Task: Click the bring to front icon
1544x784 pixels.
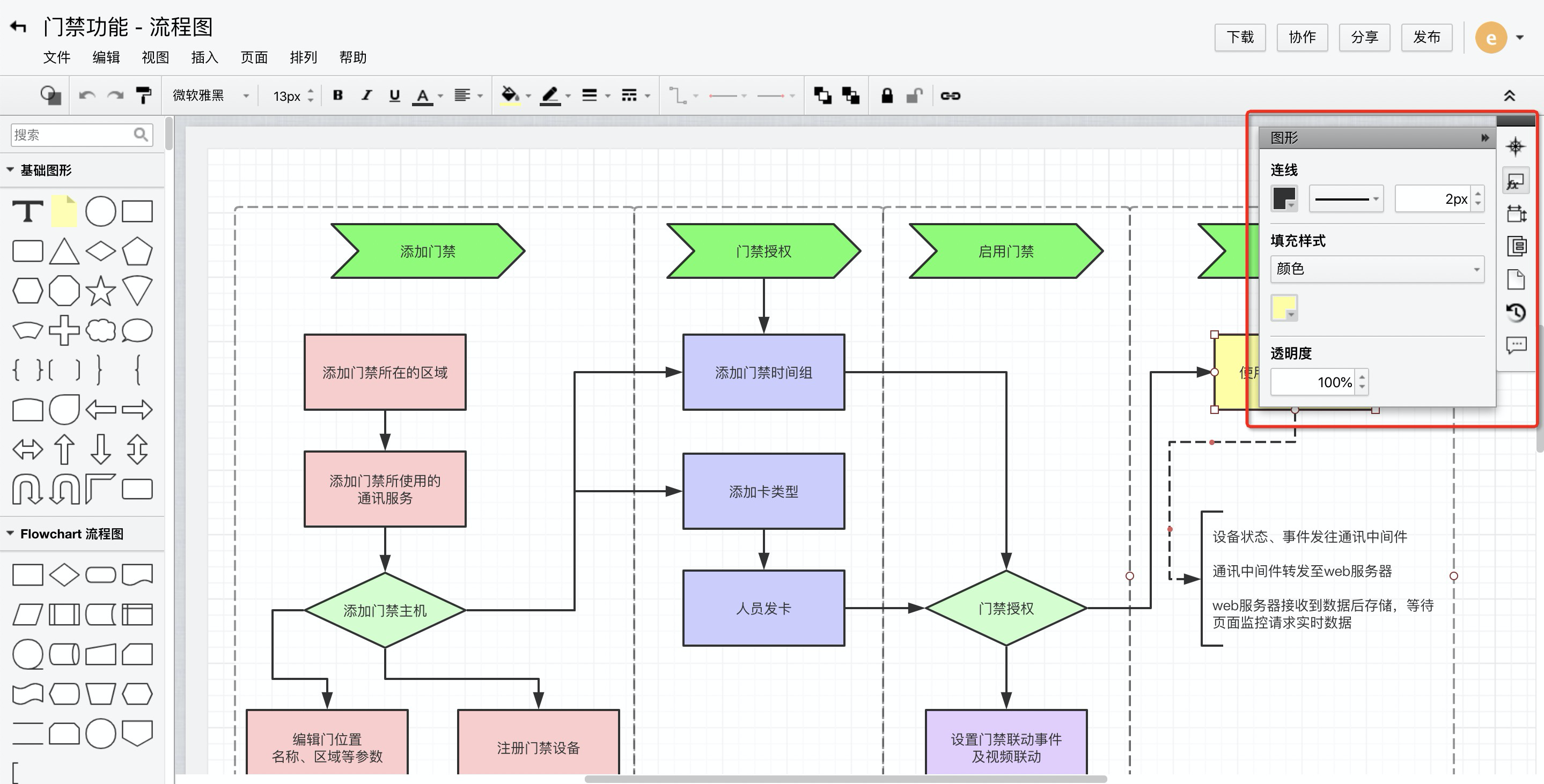Action: (822, 95)
